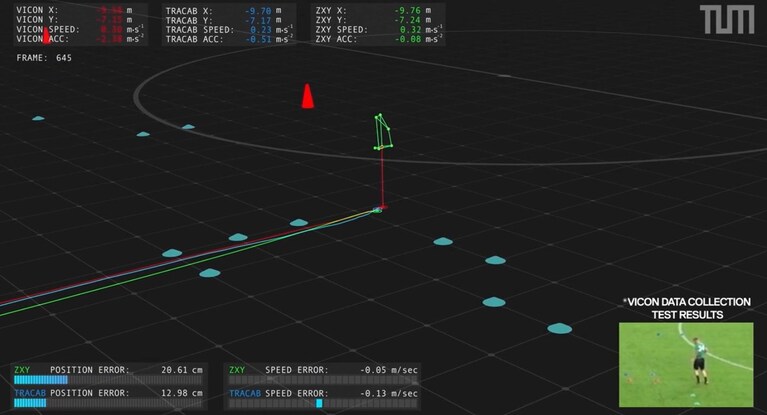Click the 20.61 cm position error value
Image resolution: width=767 pixels, height=415 pixels.
click(182, 370)
